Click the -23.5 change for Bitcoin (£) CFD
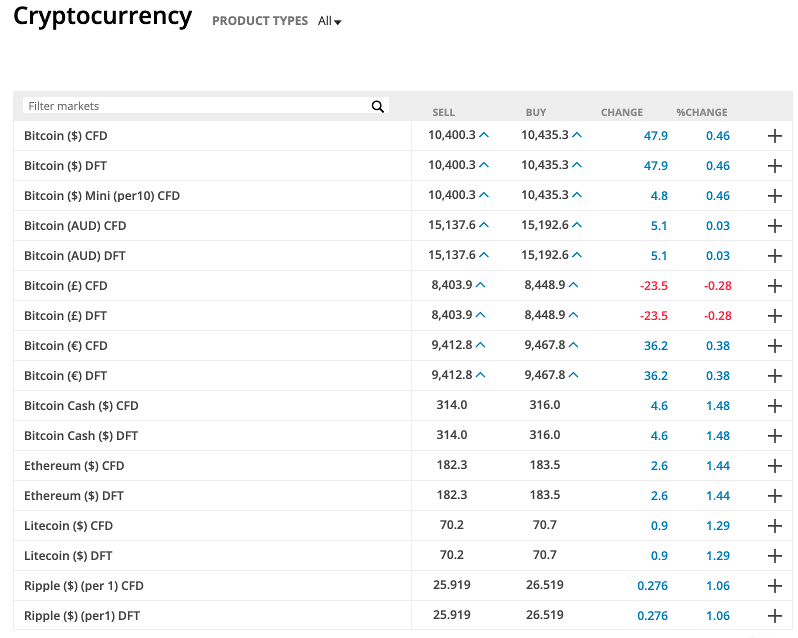Image resolution: width=798 pixels, height=638 pixels. 653,286
